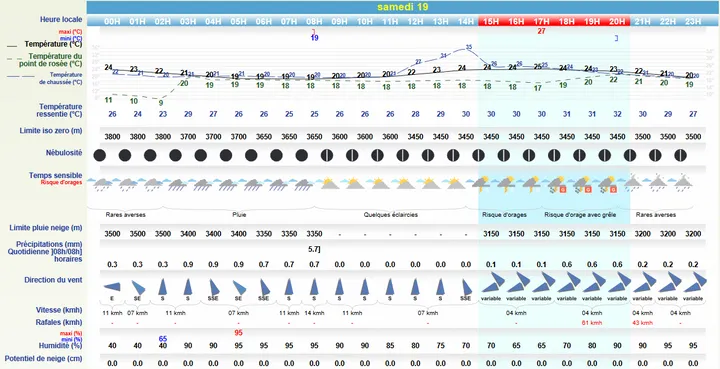Click the 12H hour column header

(416, 21)
